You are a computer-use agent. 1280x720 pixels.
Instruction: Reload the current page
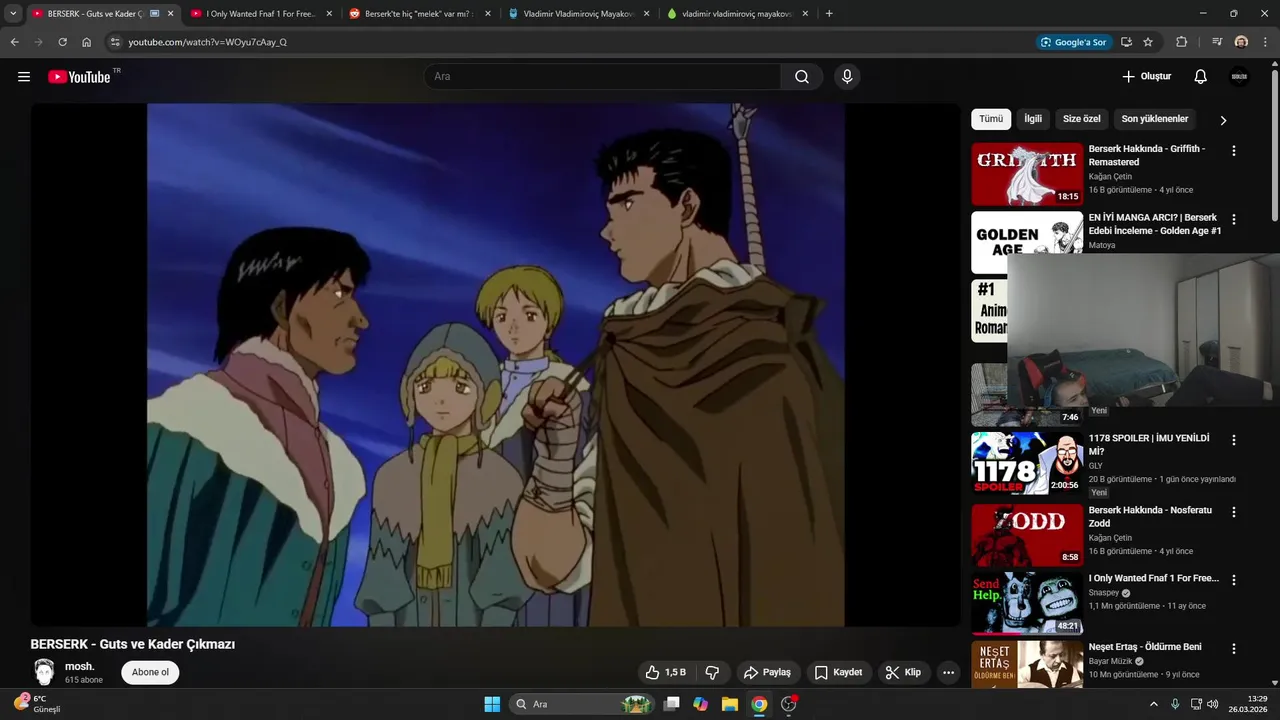[62, 42]
